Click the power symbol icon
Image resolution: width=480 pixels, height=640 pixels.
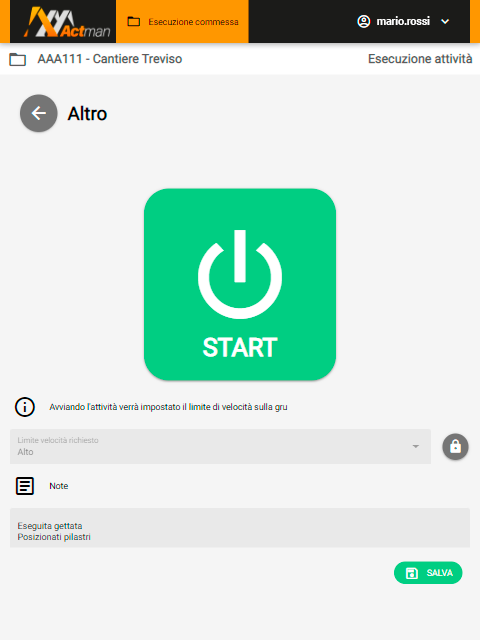[x=240, y=274]
